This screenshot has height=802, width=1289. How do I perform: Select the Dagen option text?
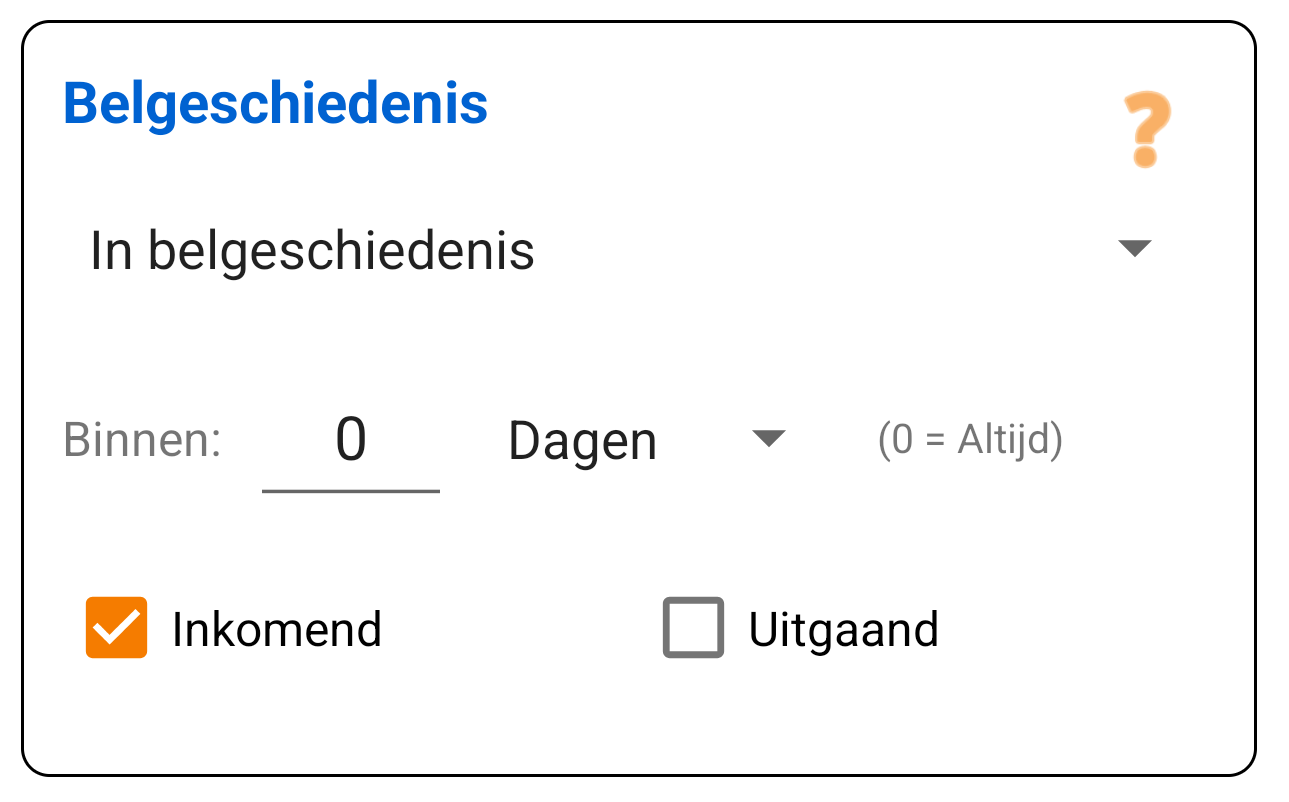point(583,440)
